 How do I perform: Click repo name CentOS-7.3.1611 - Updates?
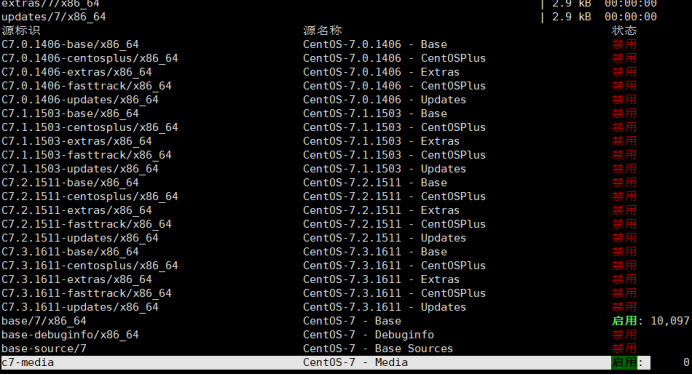tap(385, 307)
